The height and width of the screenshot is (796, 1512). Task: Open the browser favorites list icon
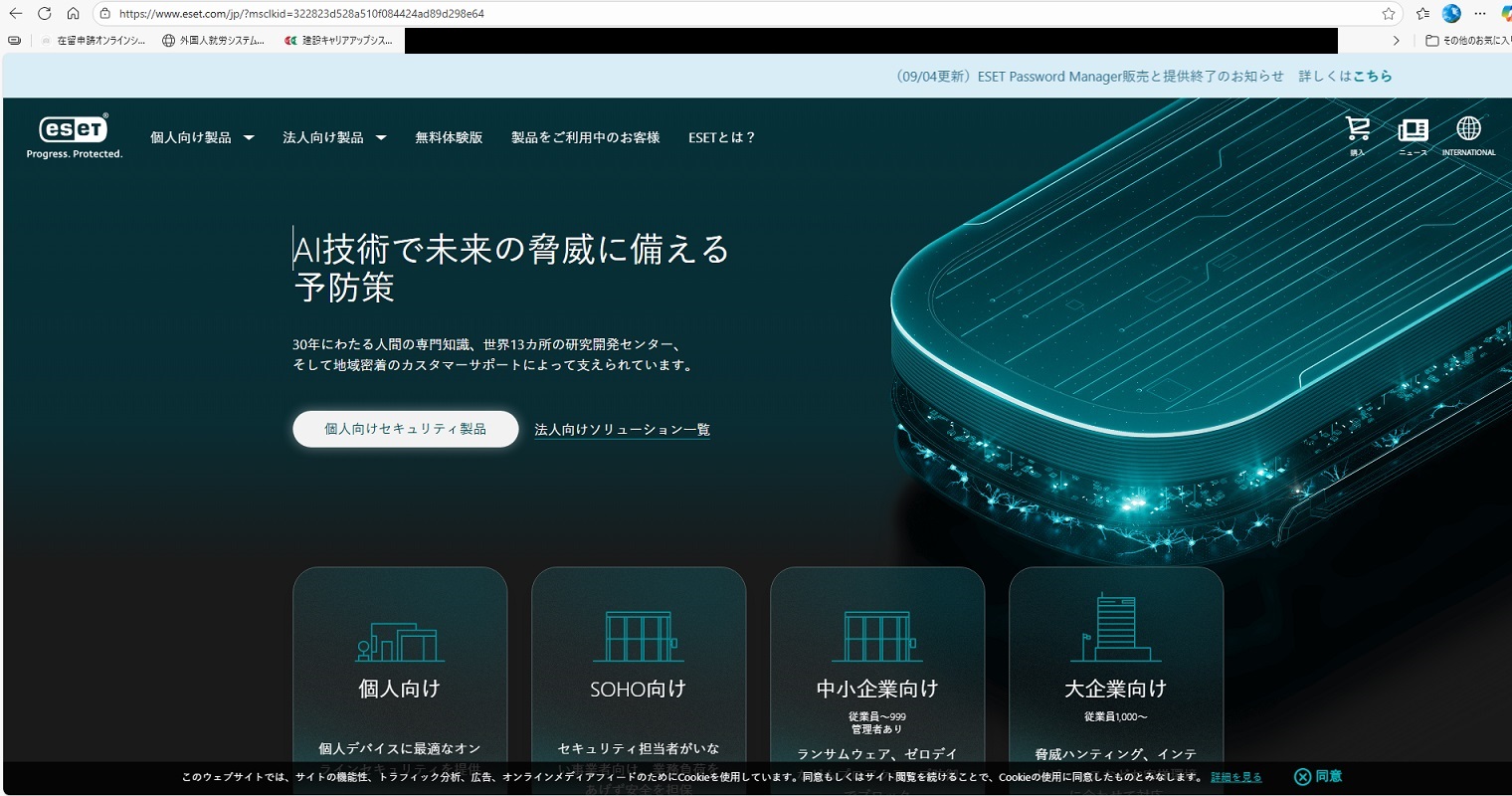[x=1422, y=14]
